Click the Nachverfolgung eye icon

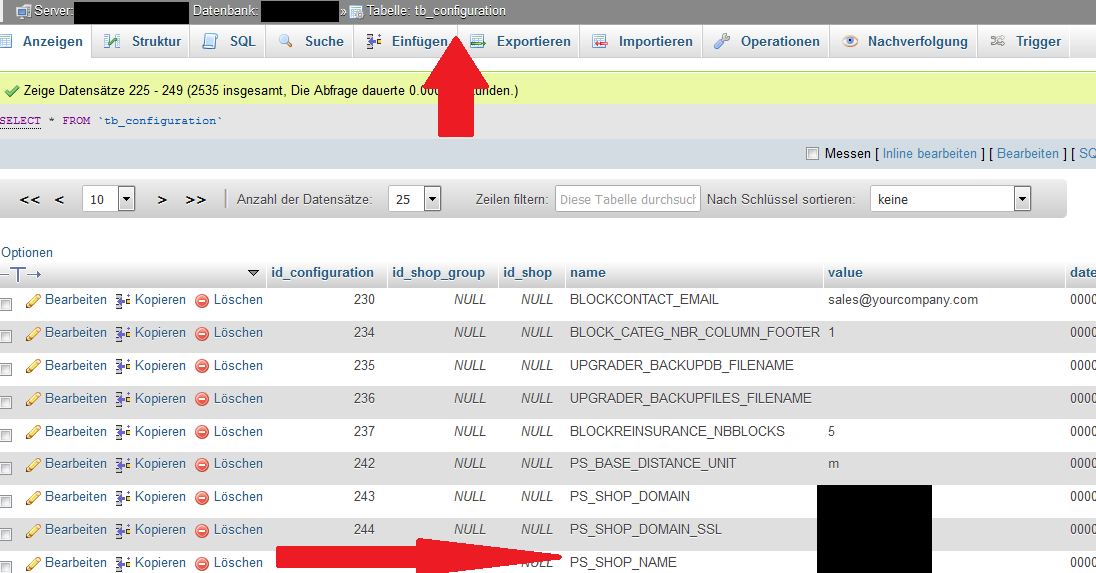(x=849, y=41)
